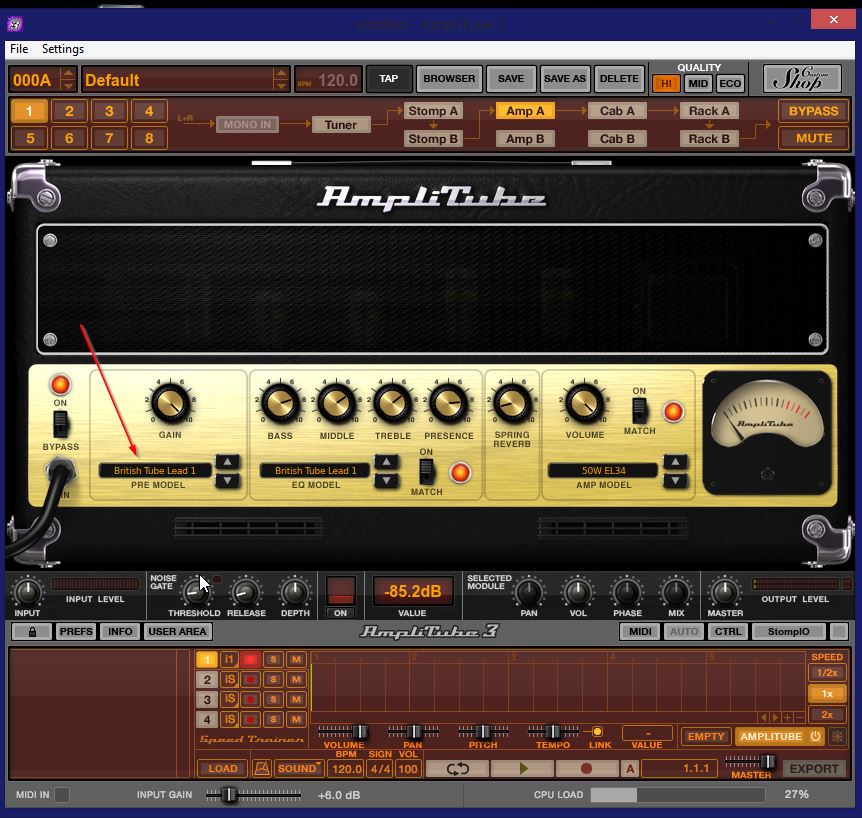Start playback with the green play button

coord(522,768)
